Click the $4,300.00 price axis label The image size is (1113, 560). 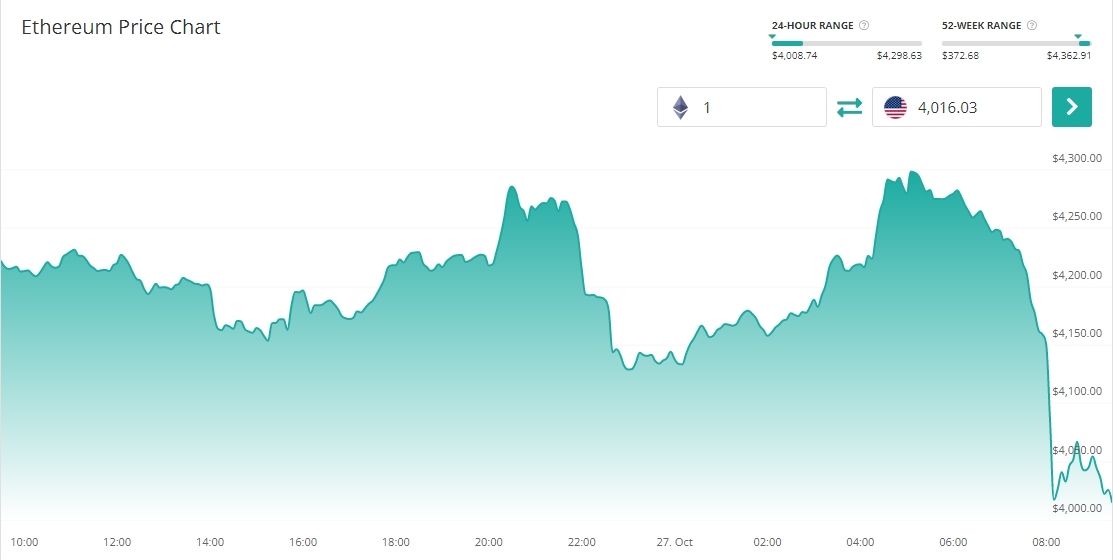tap(1076, 158)
